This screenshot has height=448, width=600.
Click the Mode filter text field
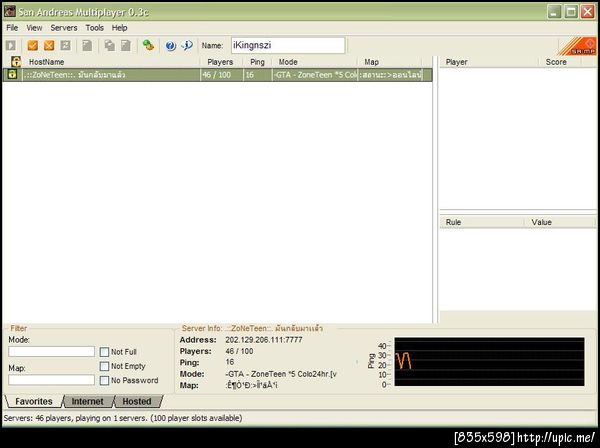51,352
